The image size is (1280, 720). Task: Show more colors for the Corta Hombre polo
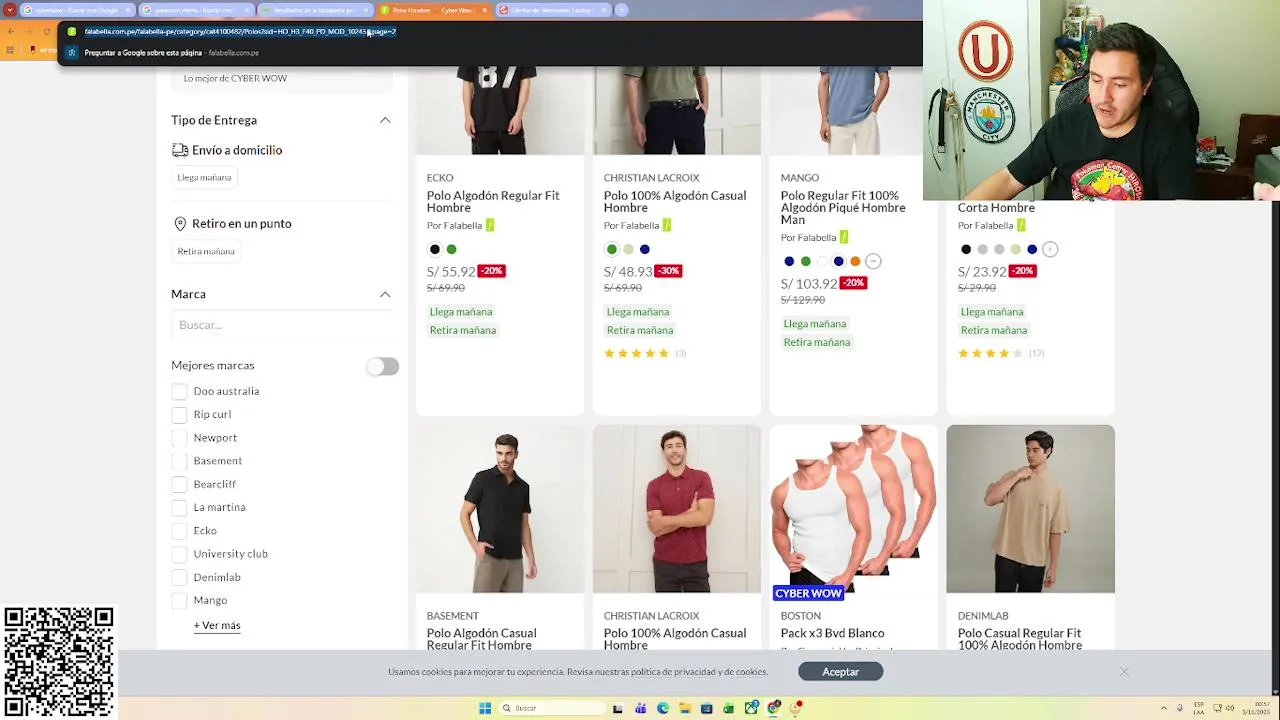point(1050,249)
